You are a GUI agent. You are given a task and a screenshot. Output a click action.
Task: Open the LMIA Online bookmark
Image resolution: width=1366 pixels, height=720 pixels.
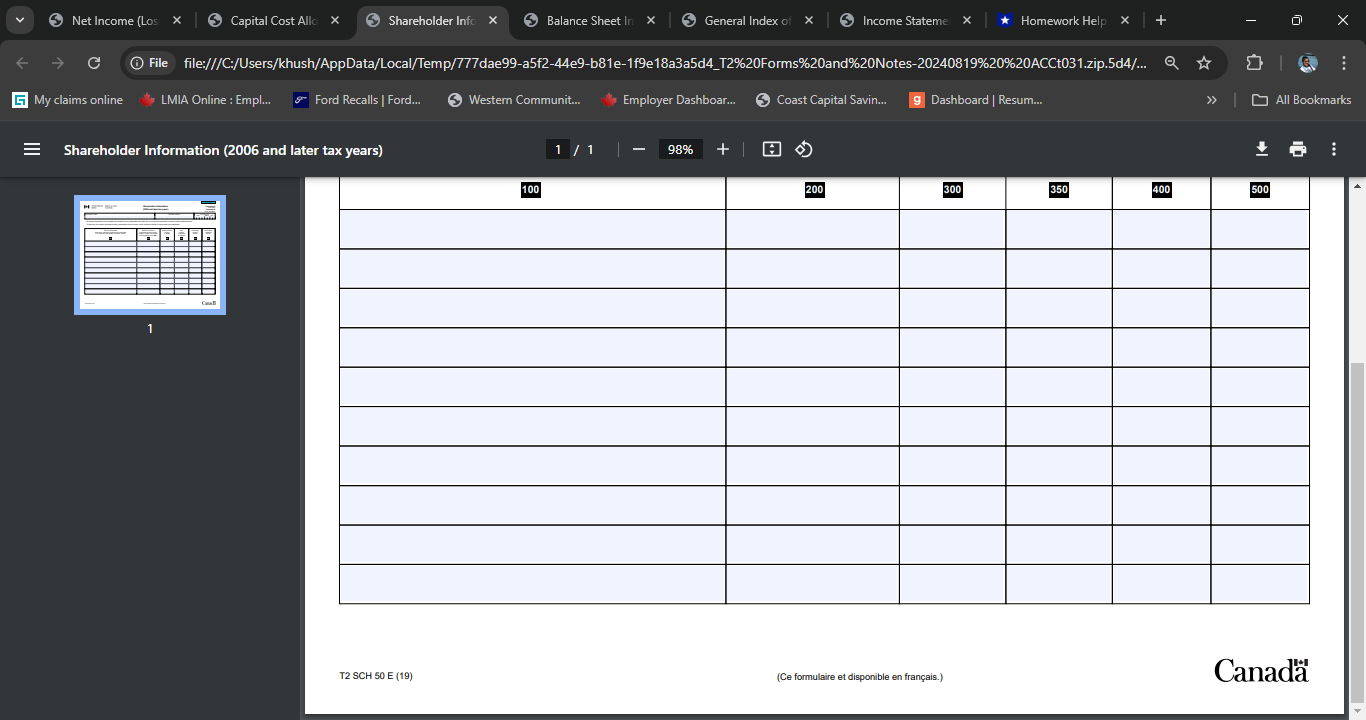(205, 100)
